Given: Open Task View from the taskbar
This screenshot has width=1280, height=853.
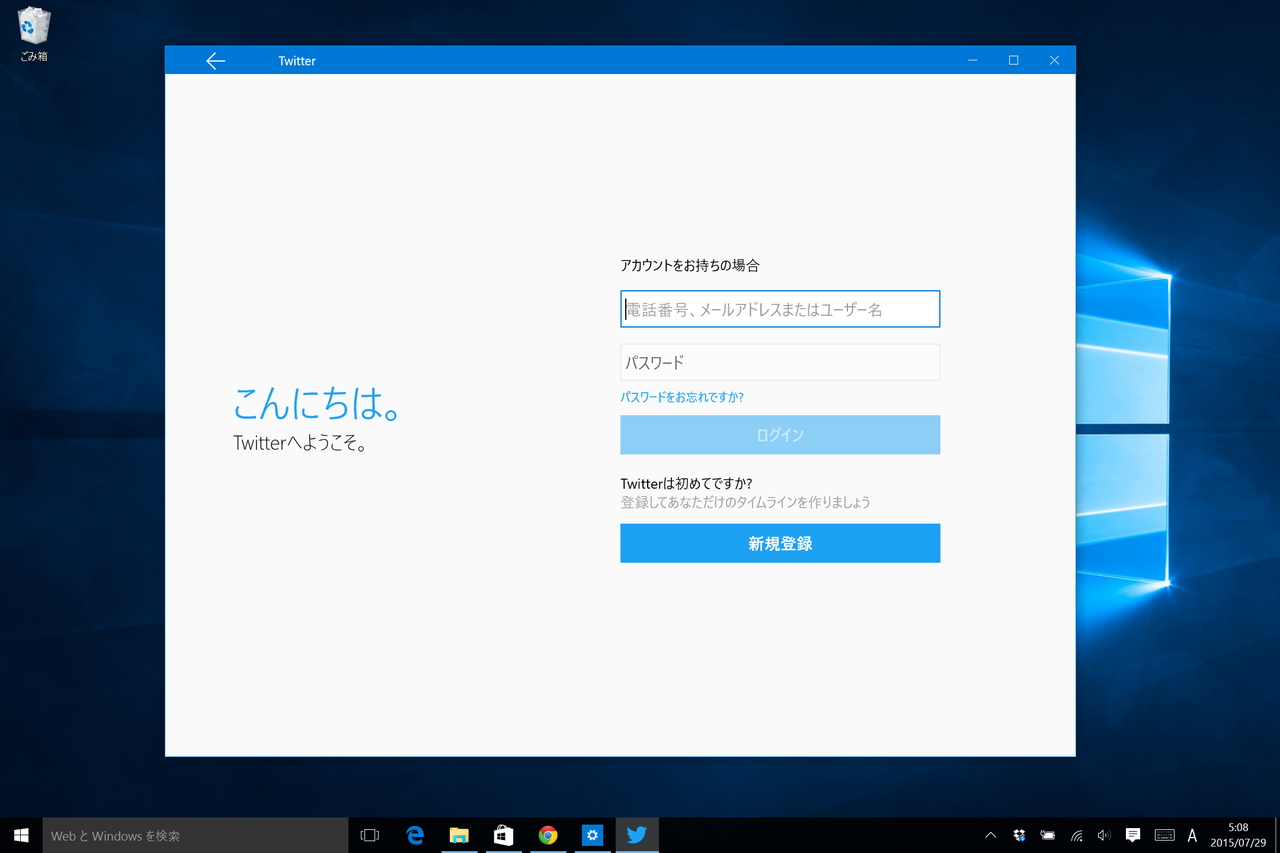Looking at the screenshot, I should (x=369, y=835).
